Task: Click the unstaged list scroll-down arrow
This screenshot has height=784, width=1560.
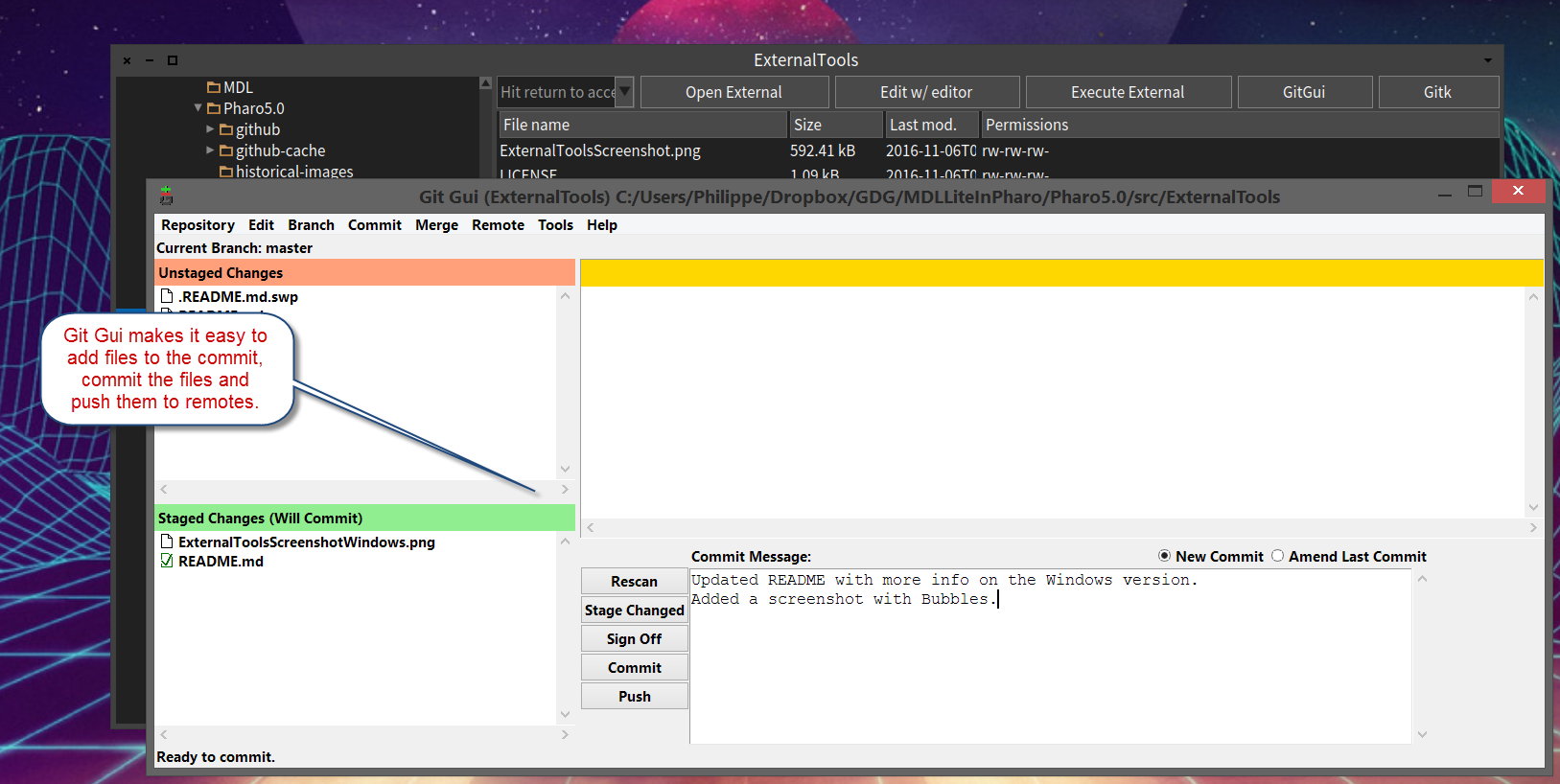Action: tap(565, 469)
